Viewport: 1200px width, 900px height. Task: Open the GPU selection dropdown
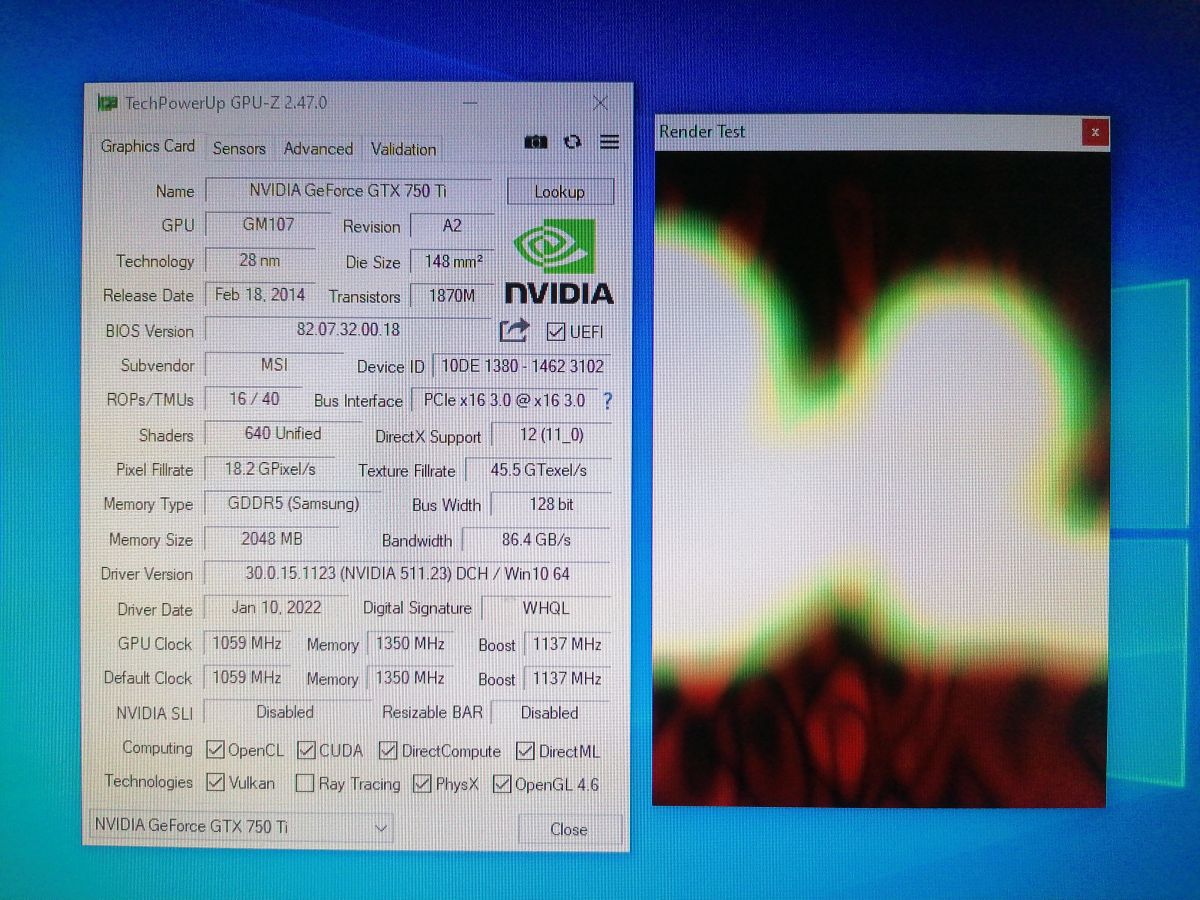241,827
